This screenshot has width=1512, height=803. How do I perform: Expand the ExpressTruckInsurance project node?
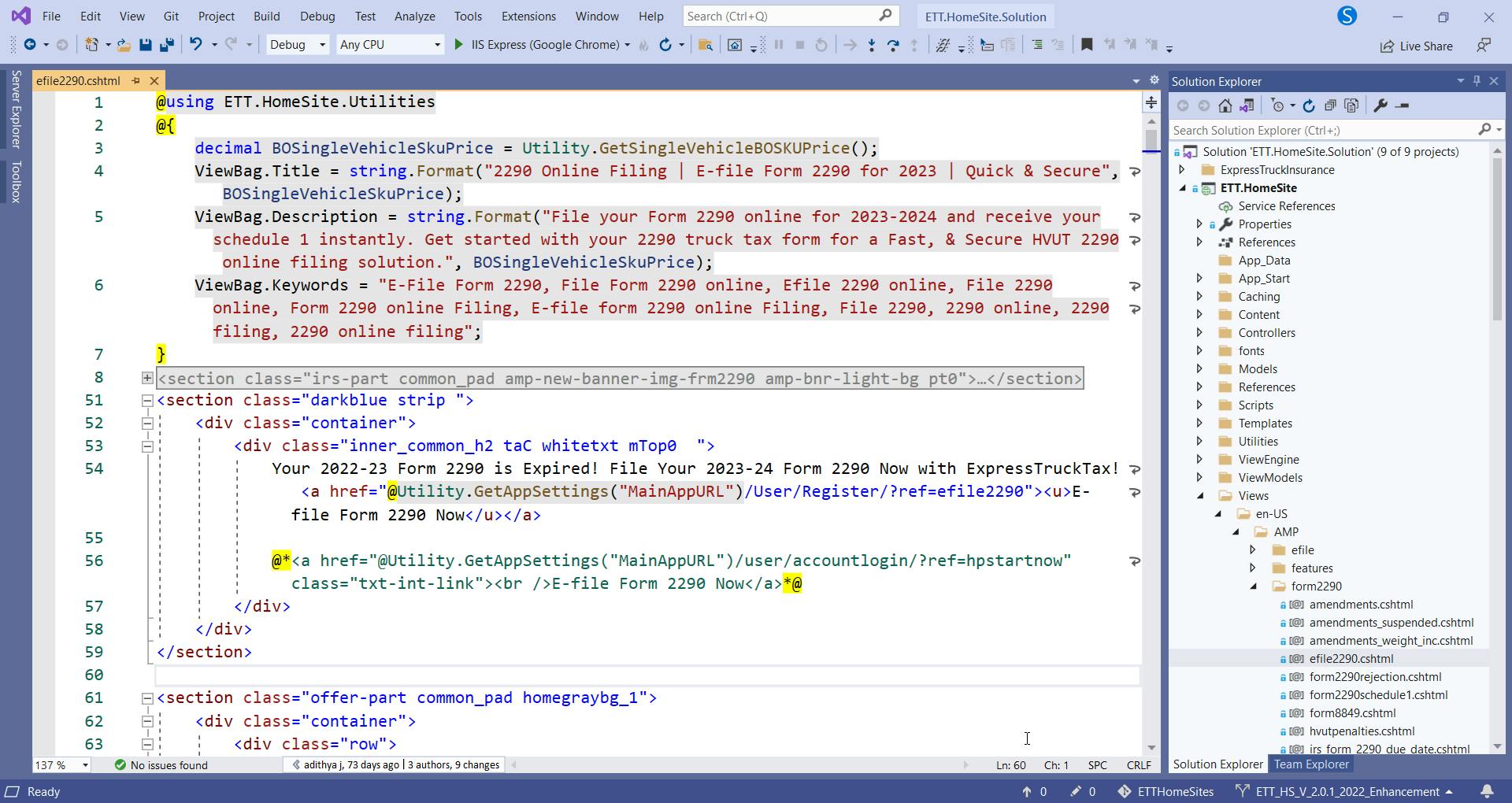pyautogui.click(x=1181, y=169)
